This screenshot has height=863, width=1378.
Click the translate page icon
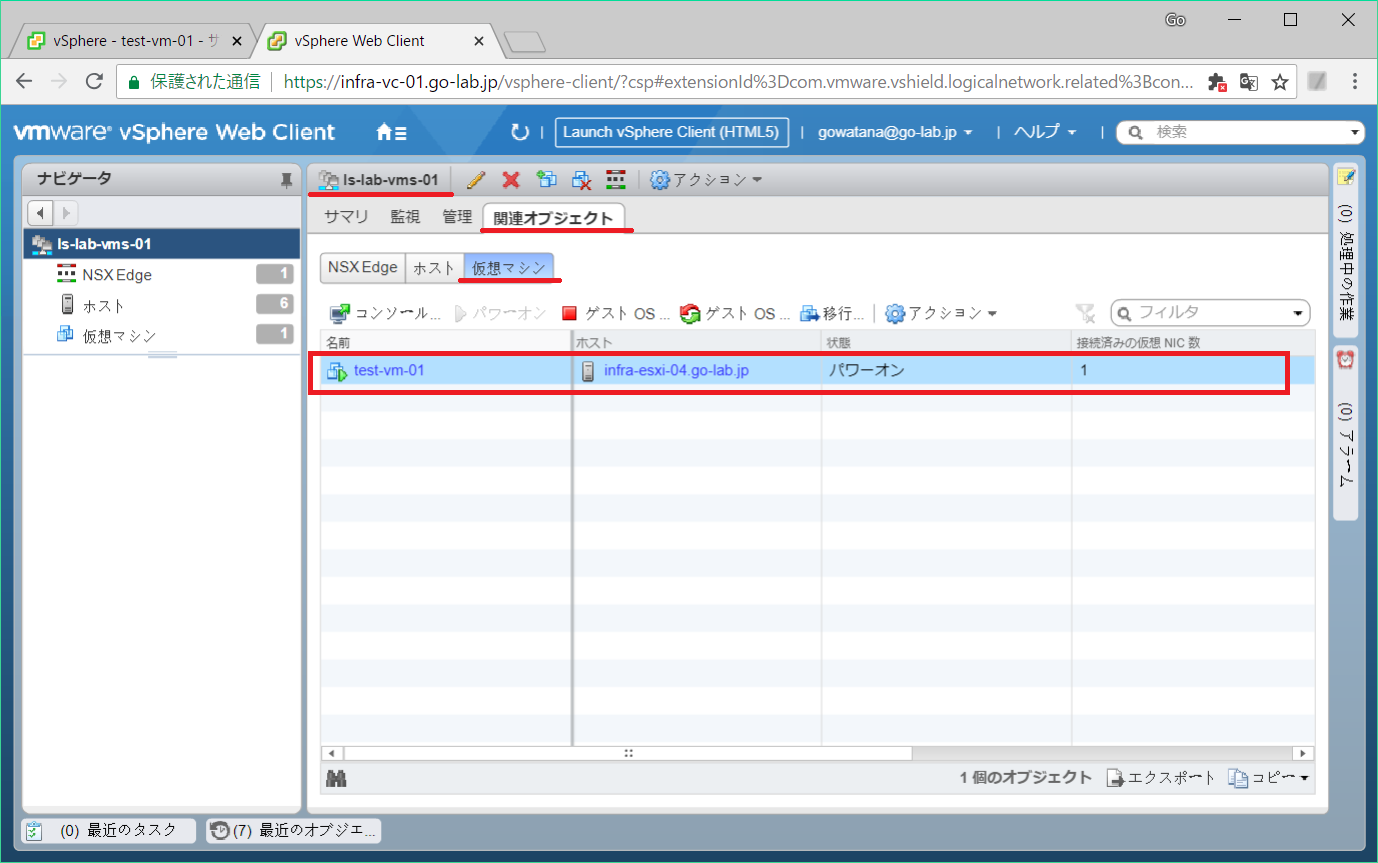[1248, 82]
